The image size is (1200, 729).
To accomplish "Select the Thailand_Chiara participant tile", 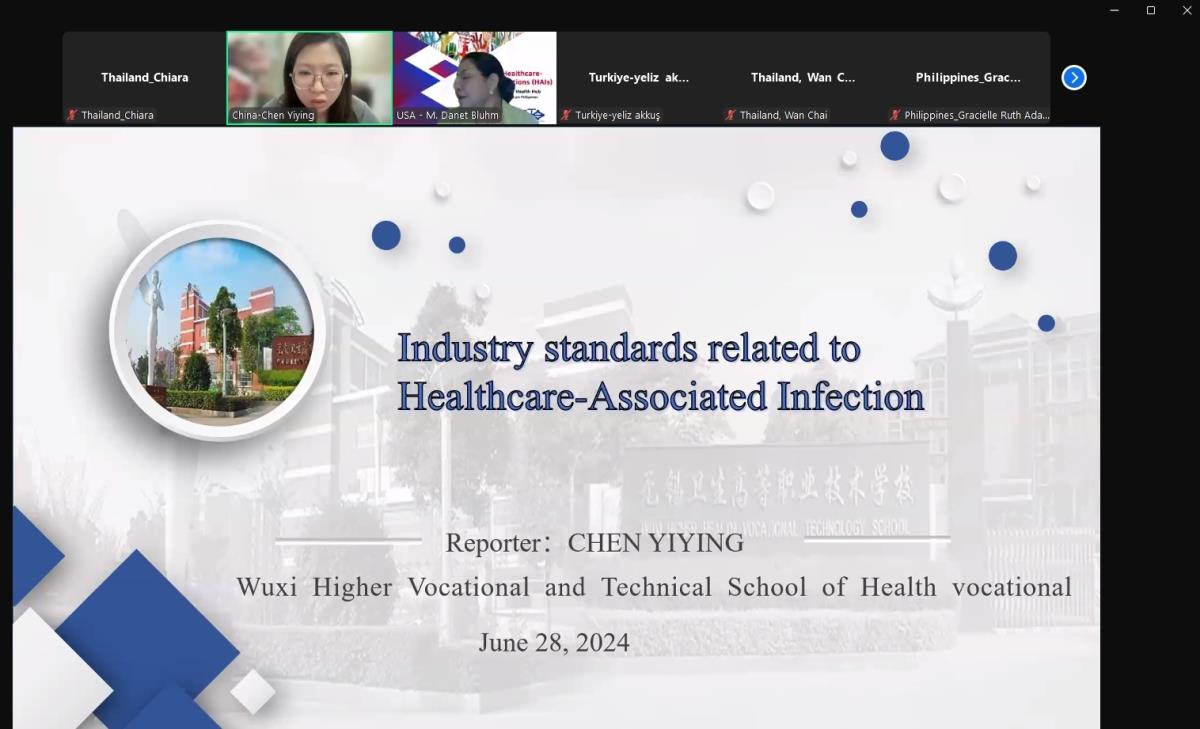I will coord(144,78).
